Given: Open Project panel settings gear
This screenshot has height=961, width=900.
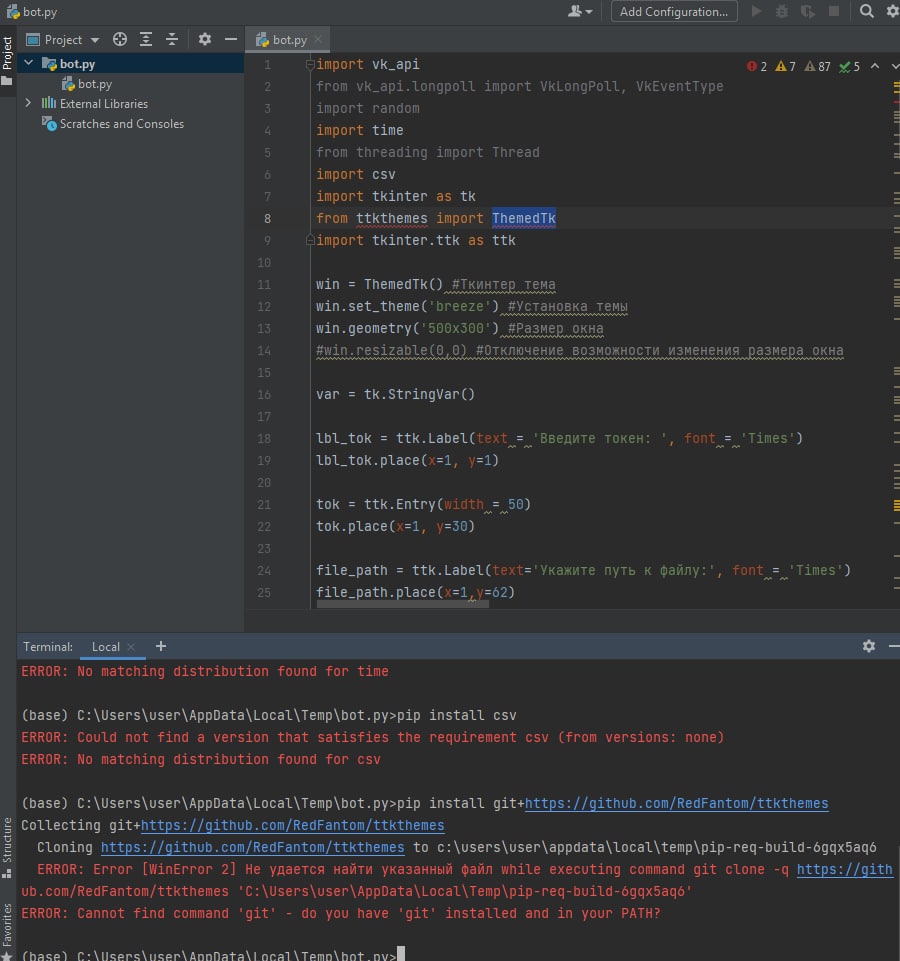Looking at the screenshot, I should click(205, 40).
